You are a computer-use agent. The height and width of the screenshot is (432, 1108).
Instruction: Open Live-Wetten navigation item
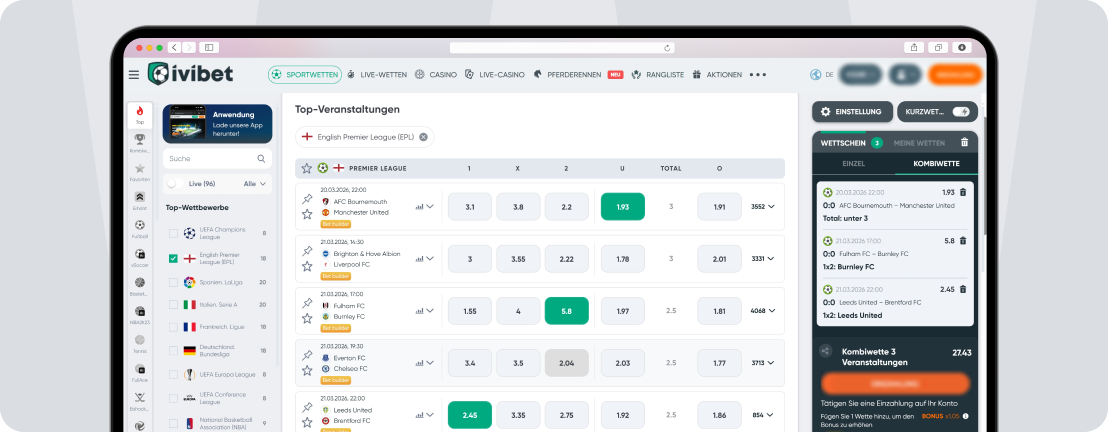(x=377, y=74)
